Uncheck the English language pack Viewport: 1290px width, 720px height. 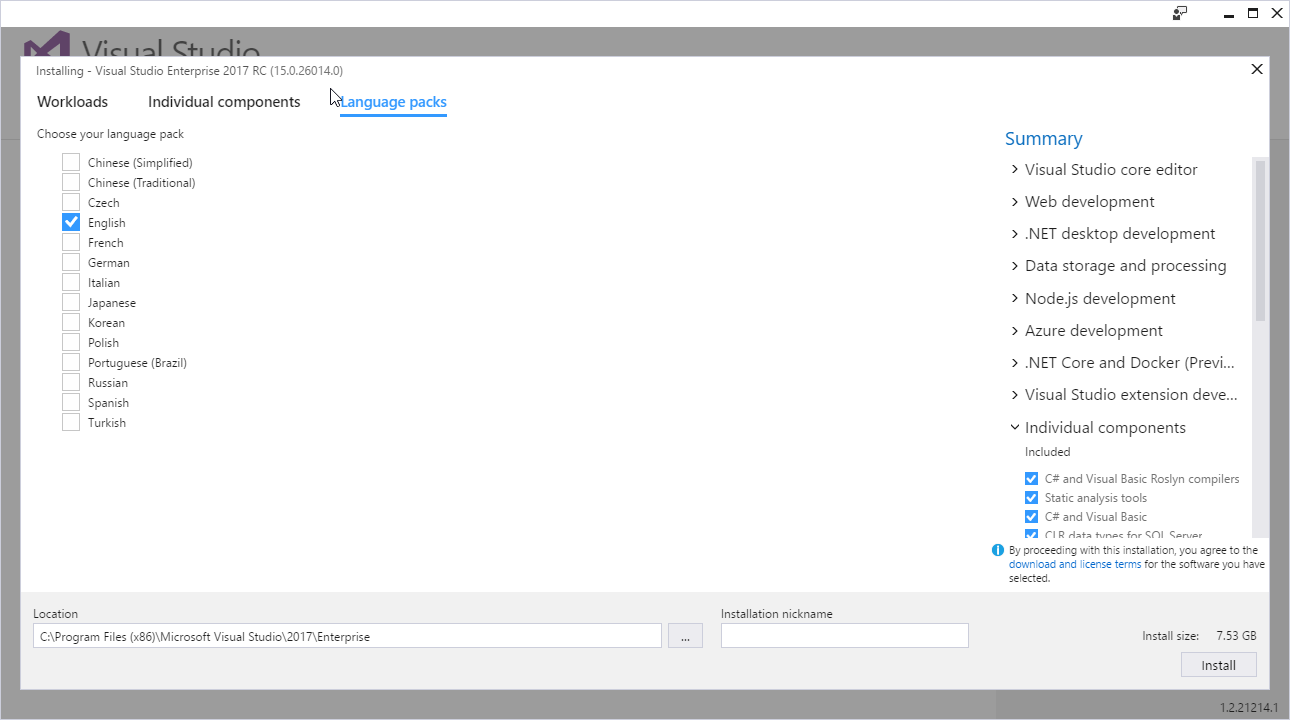click(71, 222)
